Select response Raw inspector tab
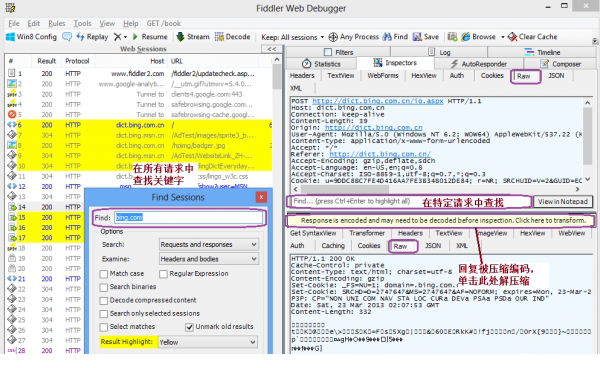This screenshot has height=368, width=600. click(x=403, y=246)
